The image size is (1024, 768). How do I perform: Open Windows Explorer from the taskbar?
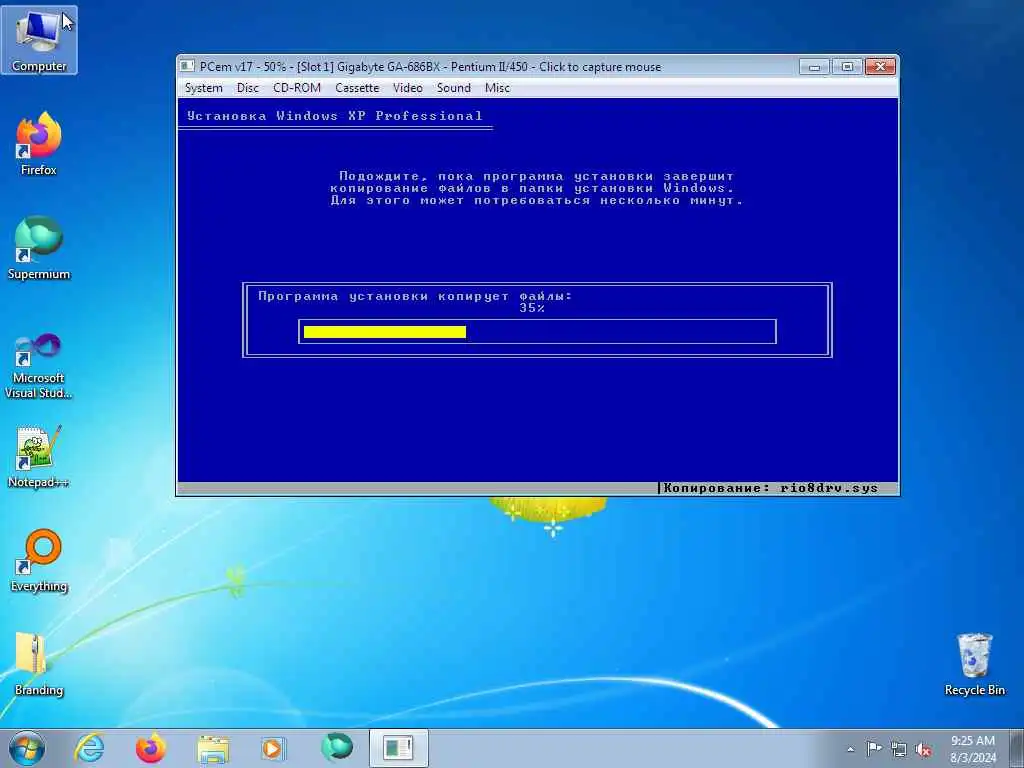click(213, 748)
